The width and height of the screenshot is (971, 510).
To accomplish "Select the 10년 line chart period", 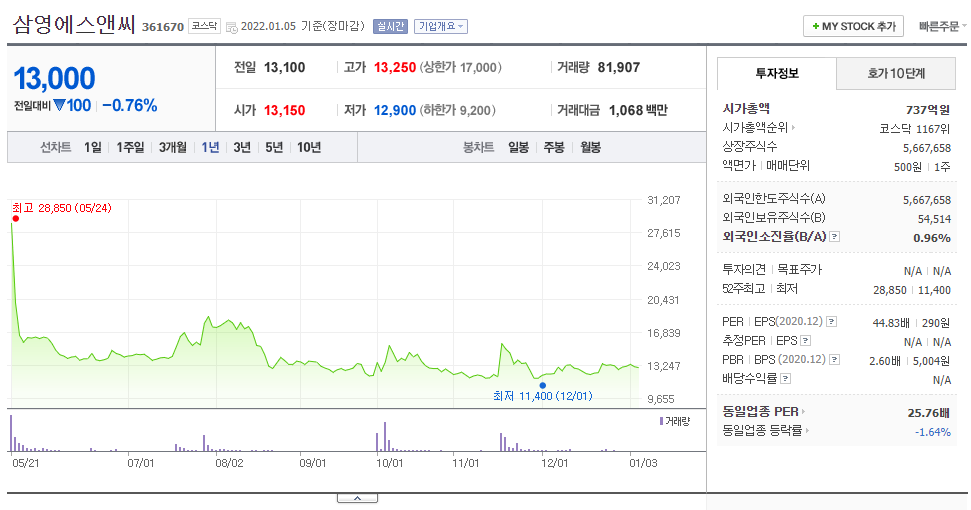I will [x=309, y=147].
